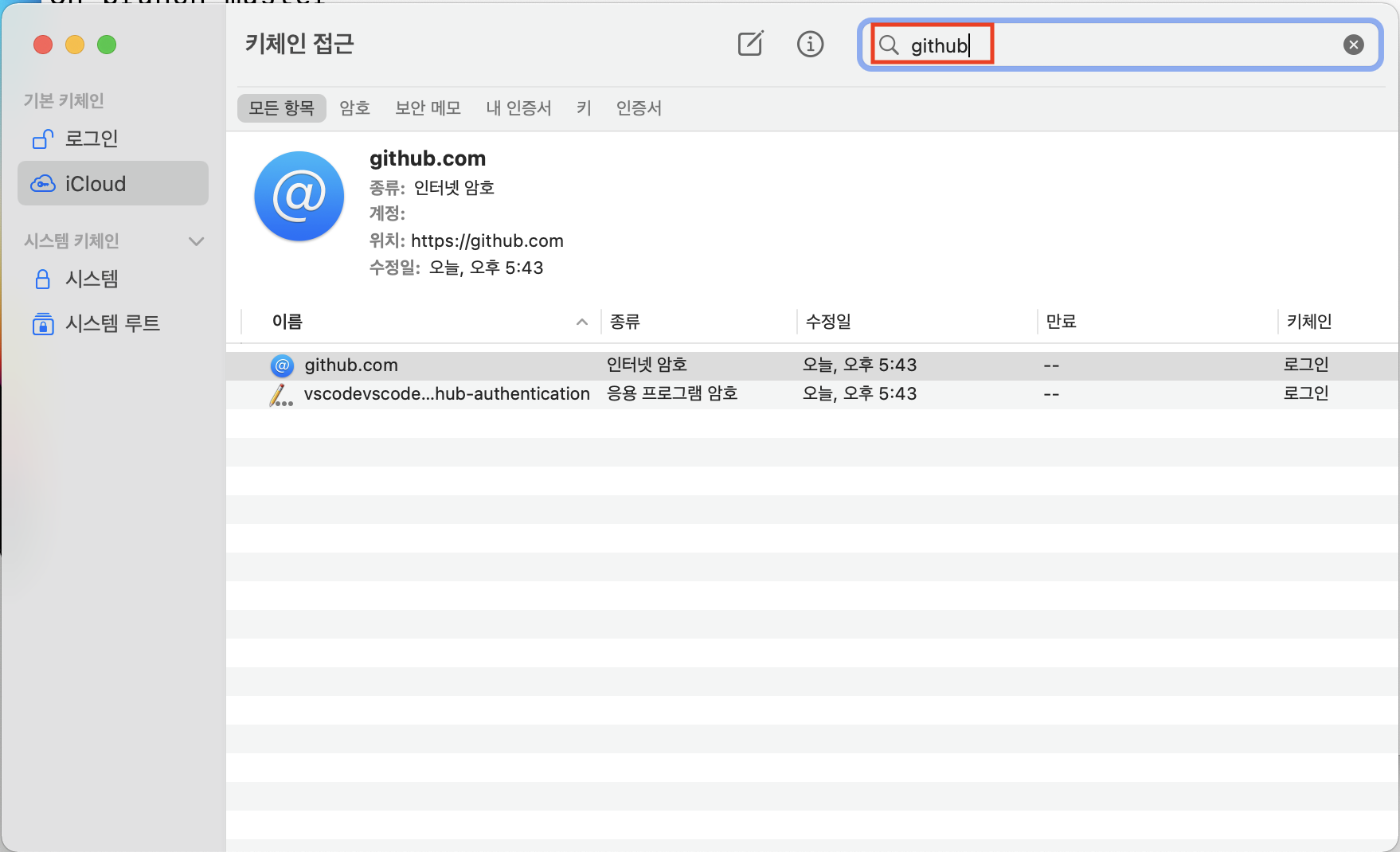Click the cloud key icon beside iCloud
Screen dimensions: 1400x852
43,184
